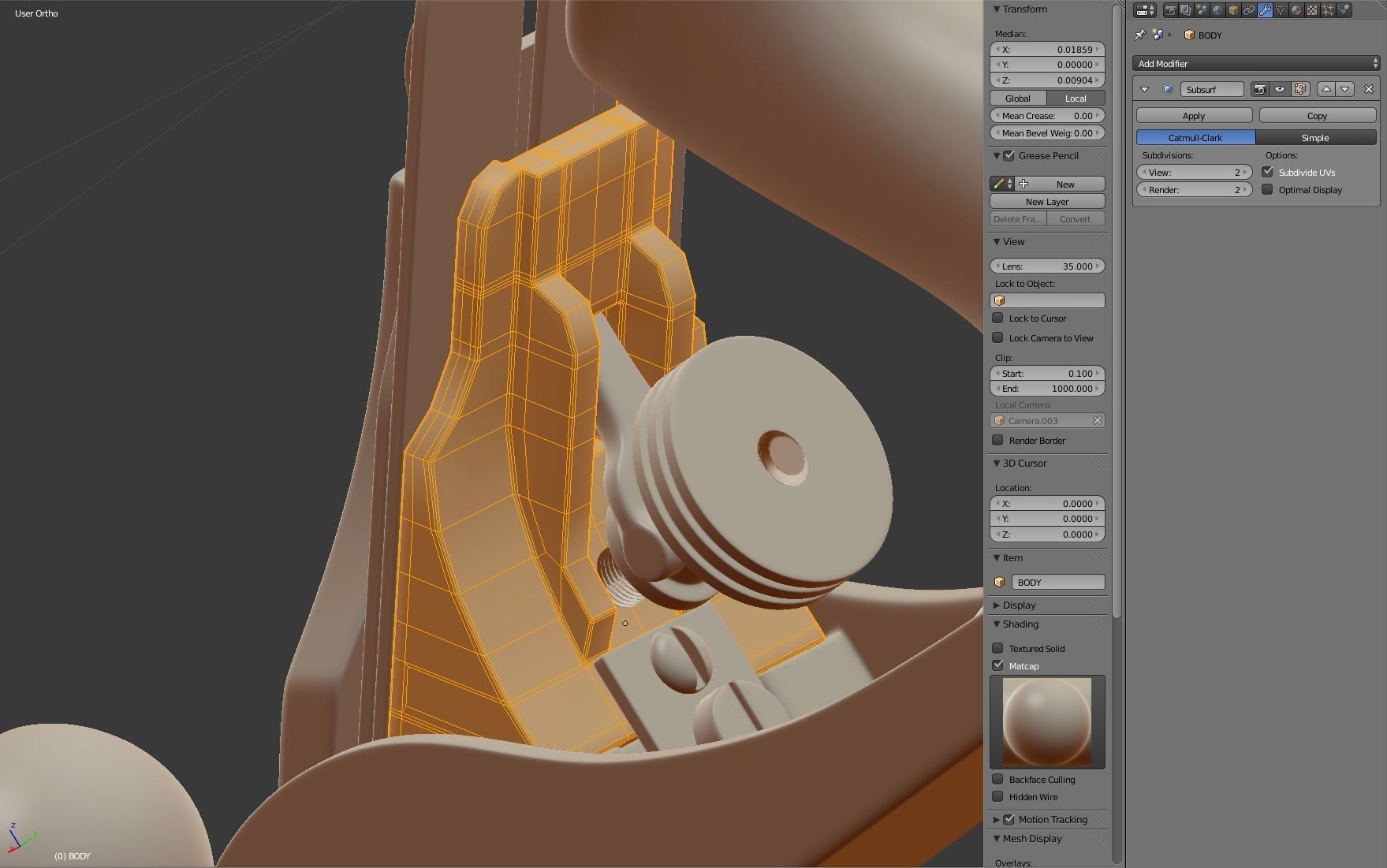The width and height of the screenshot is (1387, 868).
Task: Toggle Subsurf viewport visibility eye
Action: (x=1280, y=89)
